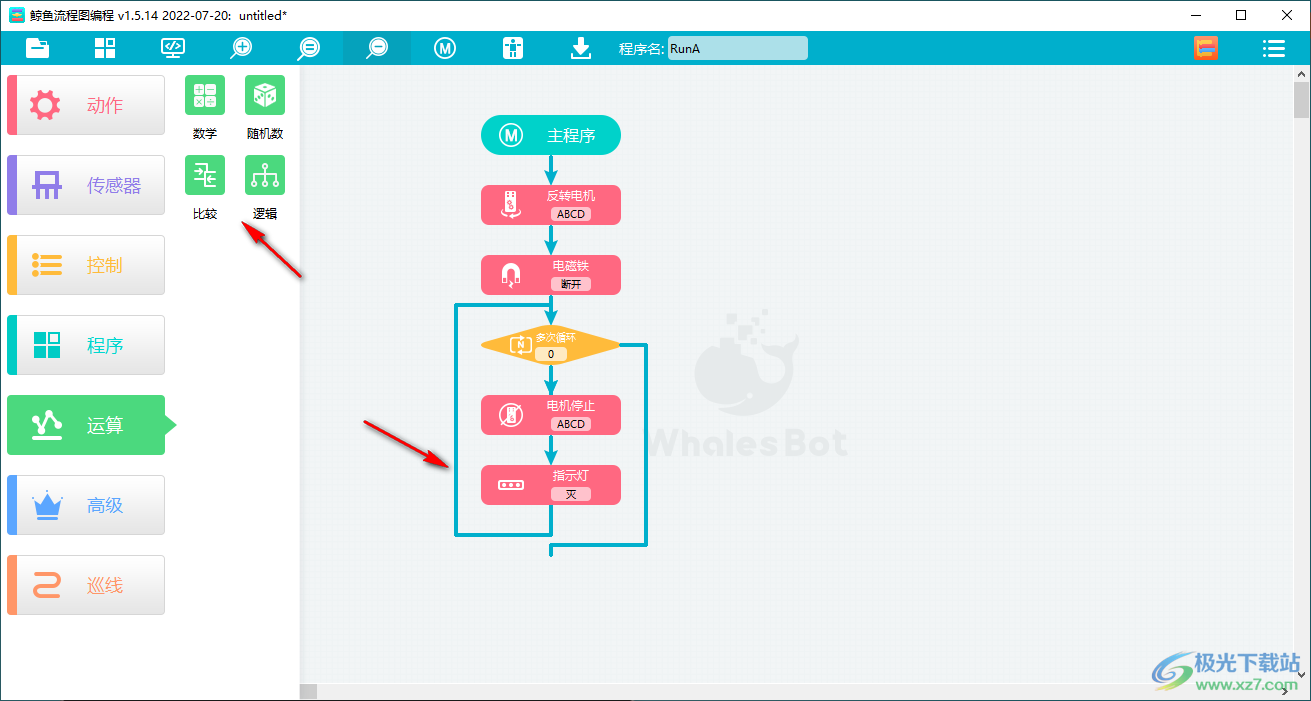Click the open file folder toolbar icon
The image size is (1311, 701).
[x=37, y=48]
